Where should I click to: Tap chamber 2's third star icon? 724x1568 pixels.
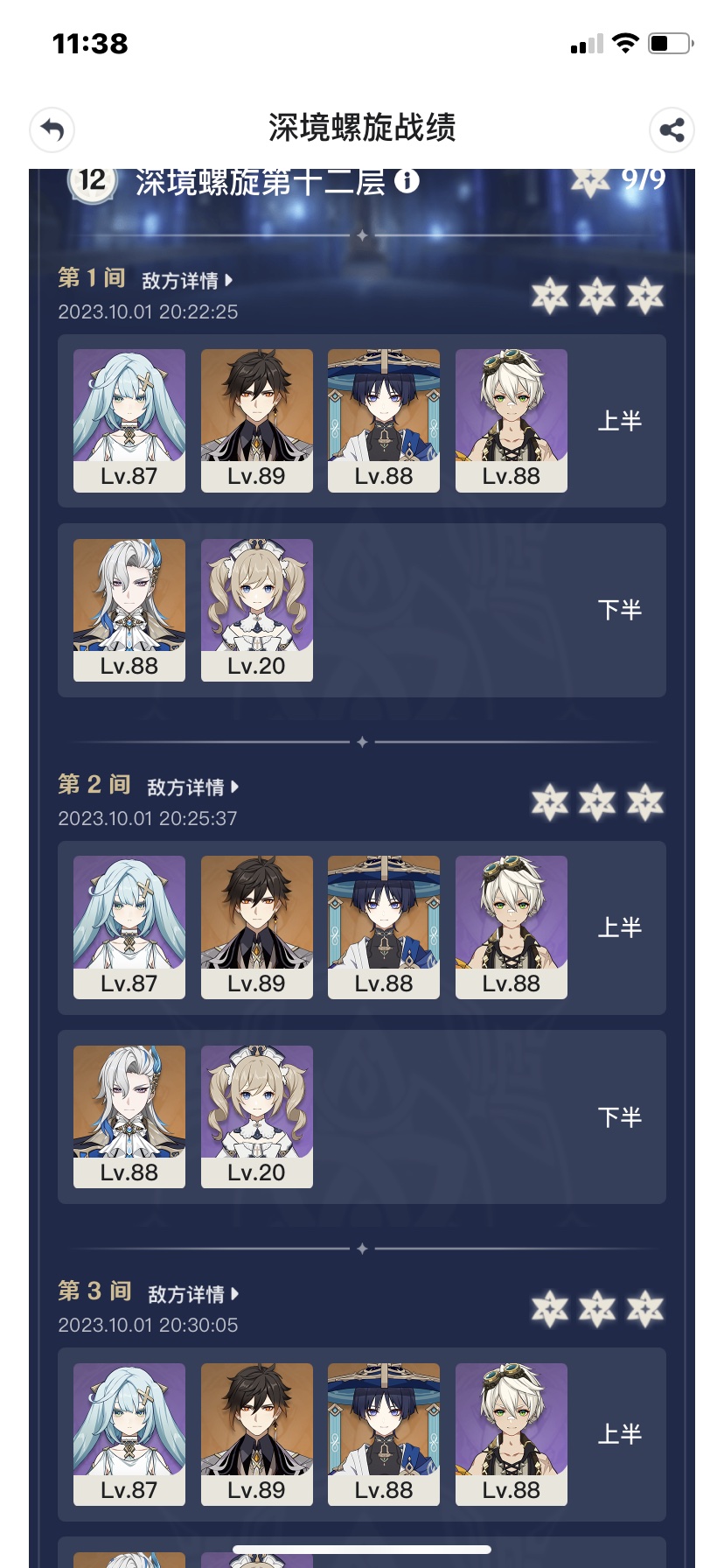[x=645, y=802]
